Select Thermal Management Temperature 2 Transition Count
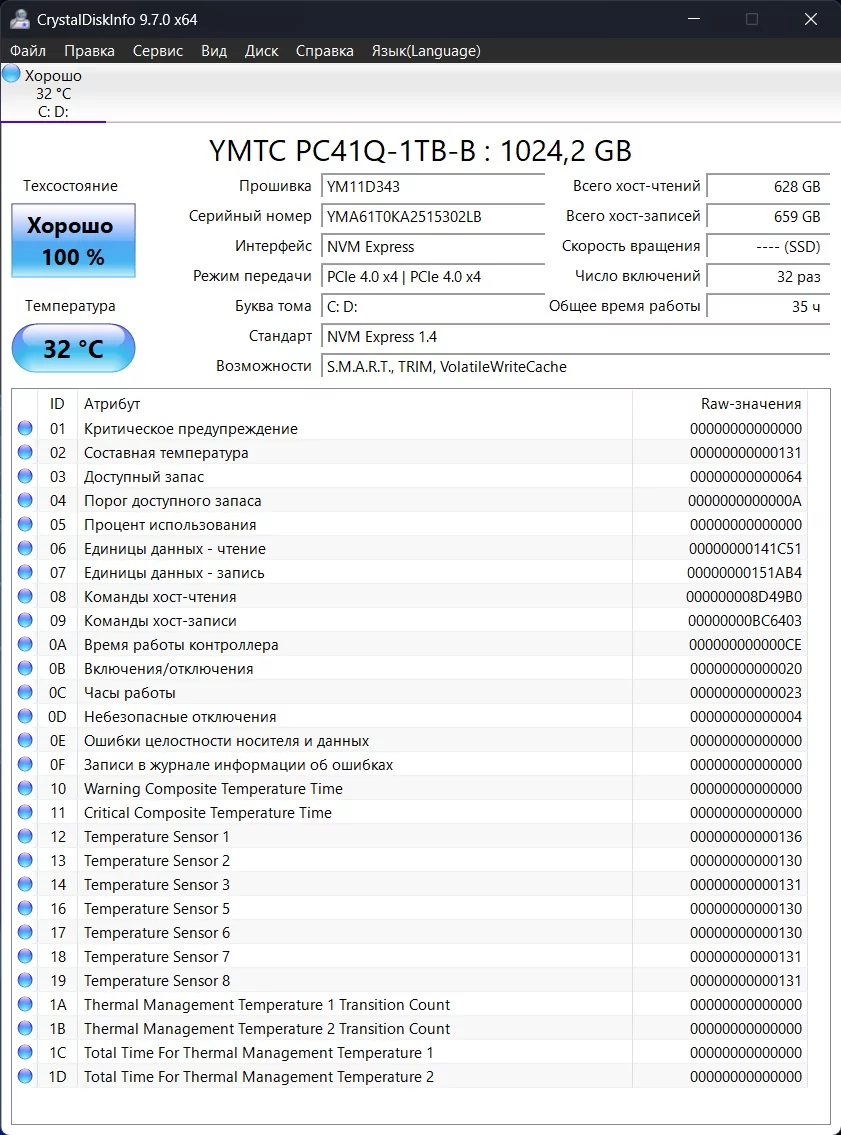The image size is (841, 1135). coord(267,1029)
